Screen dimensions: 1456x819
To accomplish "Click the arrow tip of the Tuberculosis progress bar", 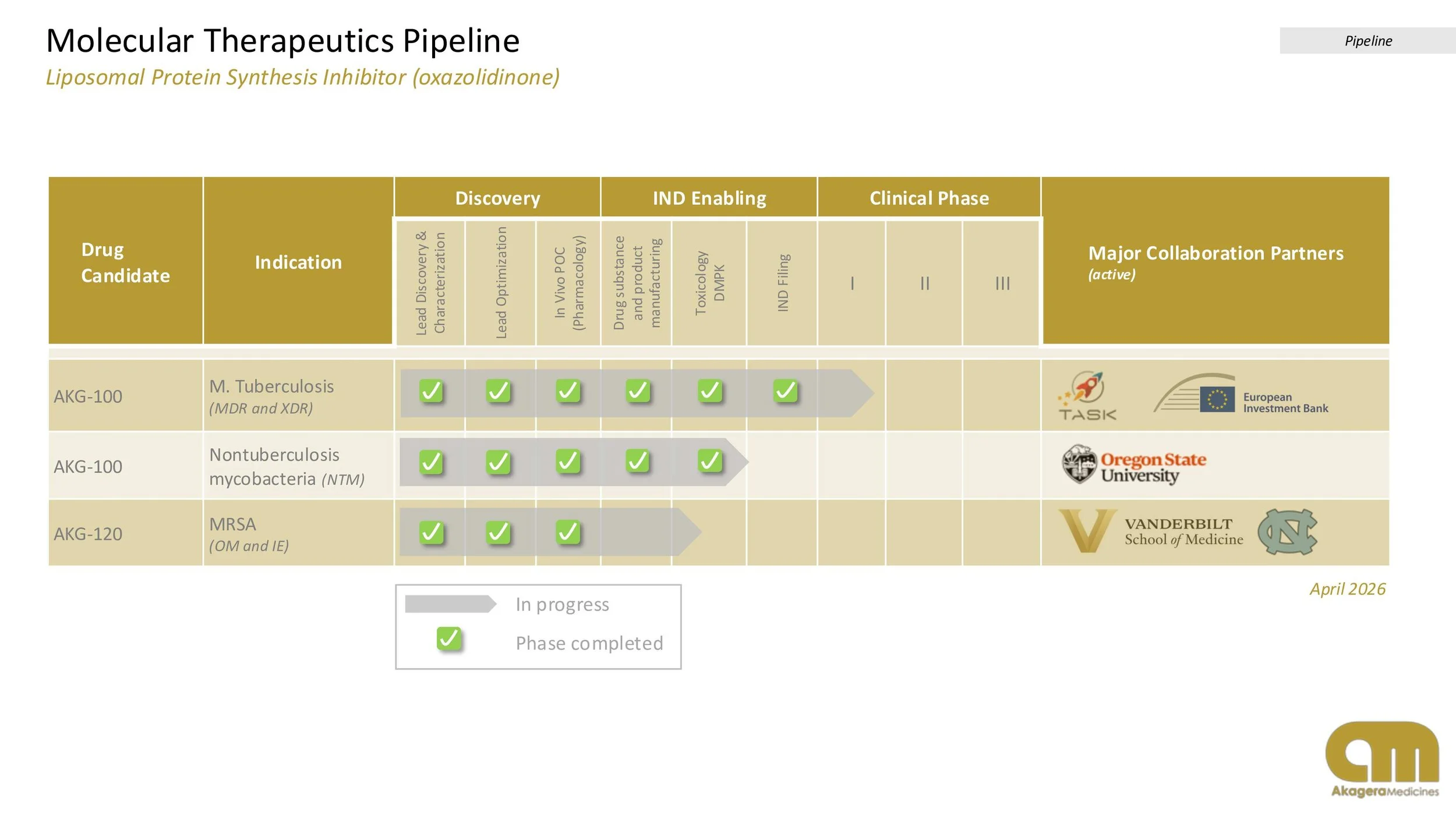I will [863, 393].
